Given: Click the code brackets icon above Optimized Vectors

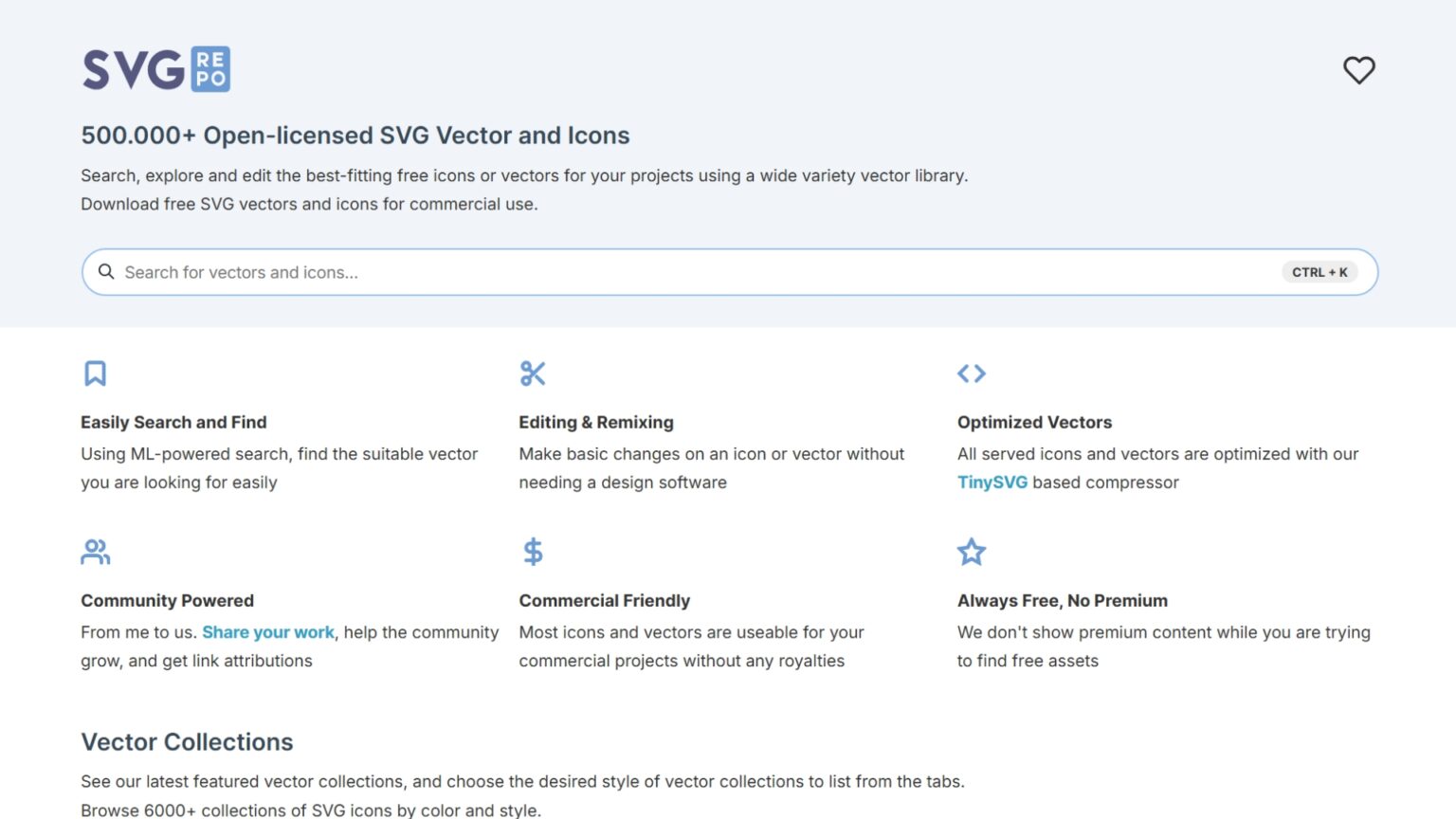Looking at the screenshot, I should [972, 373].
